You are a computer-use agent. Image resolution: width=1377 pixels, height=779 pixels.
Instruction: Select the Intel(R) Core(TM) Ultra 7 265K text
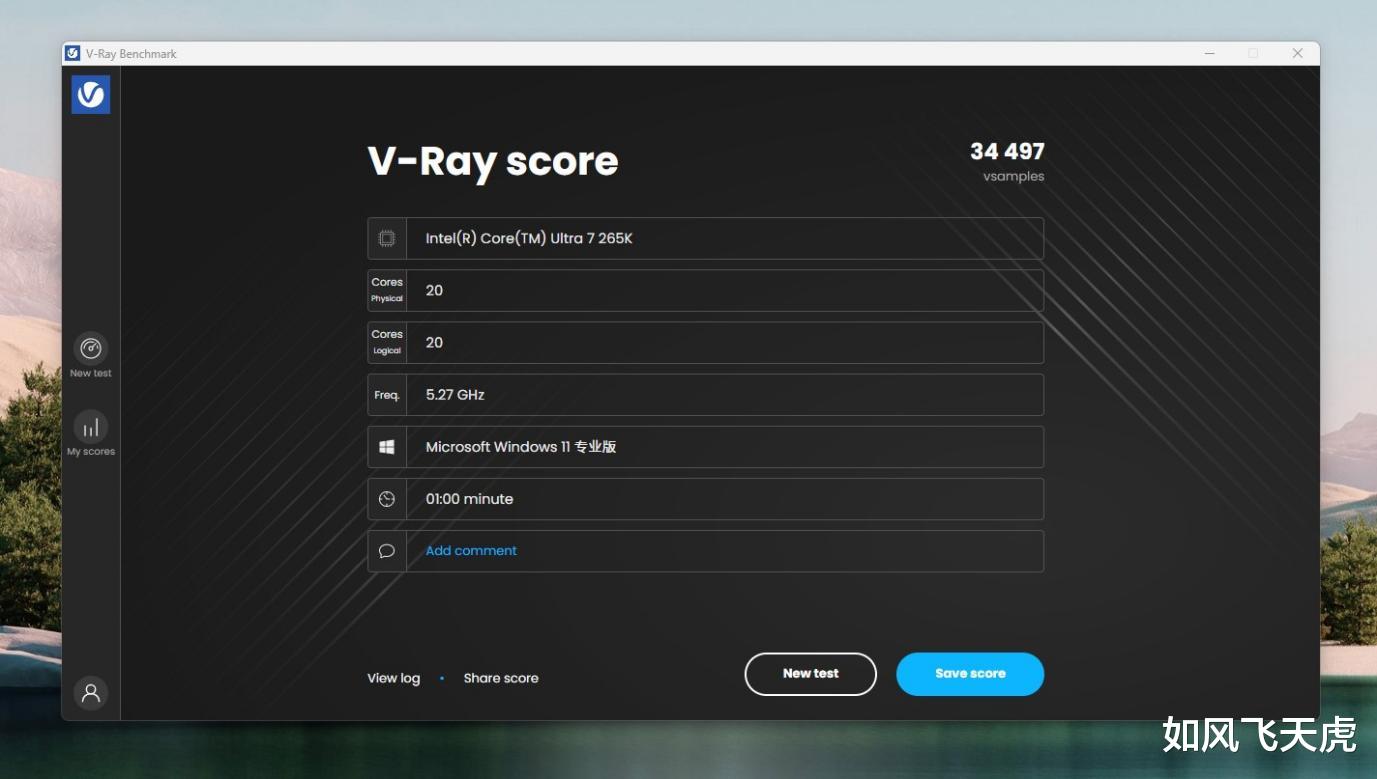529,238
